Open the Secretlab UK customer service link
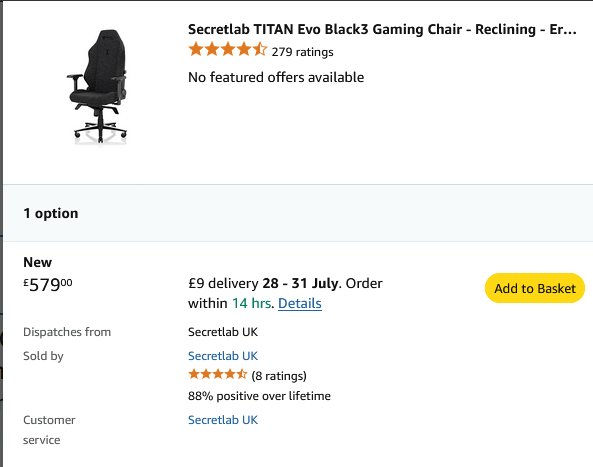The image size is (593, 467). (223, 420)
